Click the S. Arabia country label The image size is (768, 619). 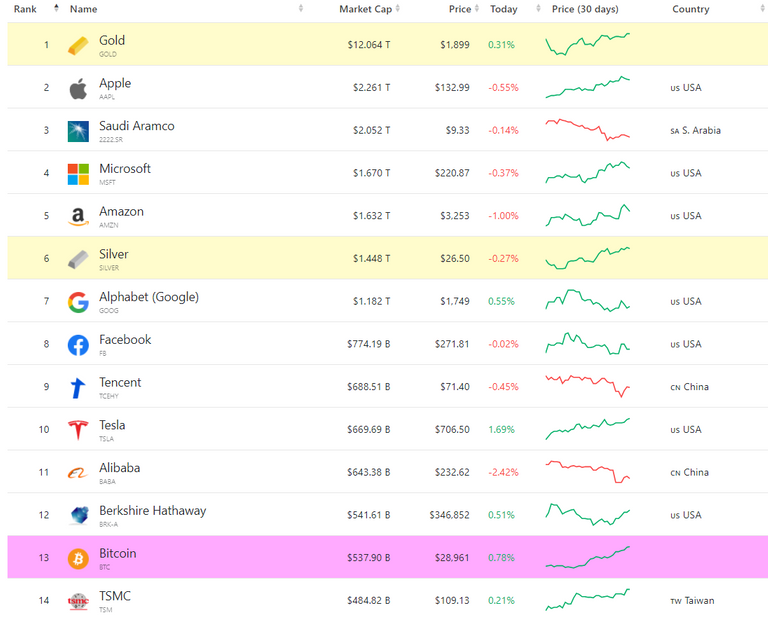coord(696,130)
